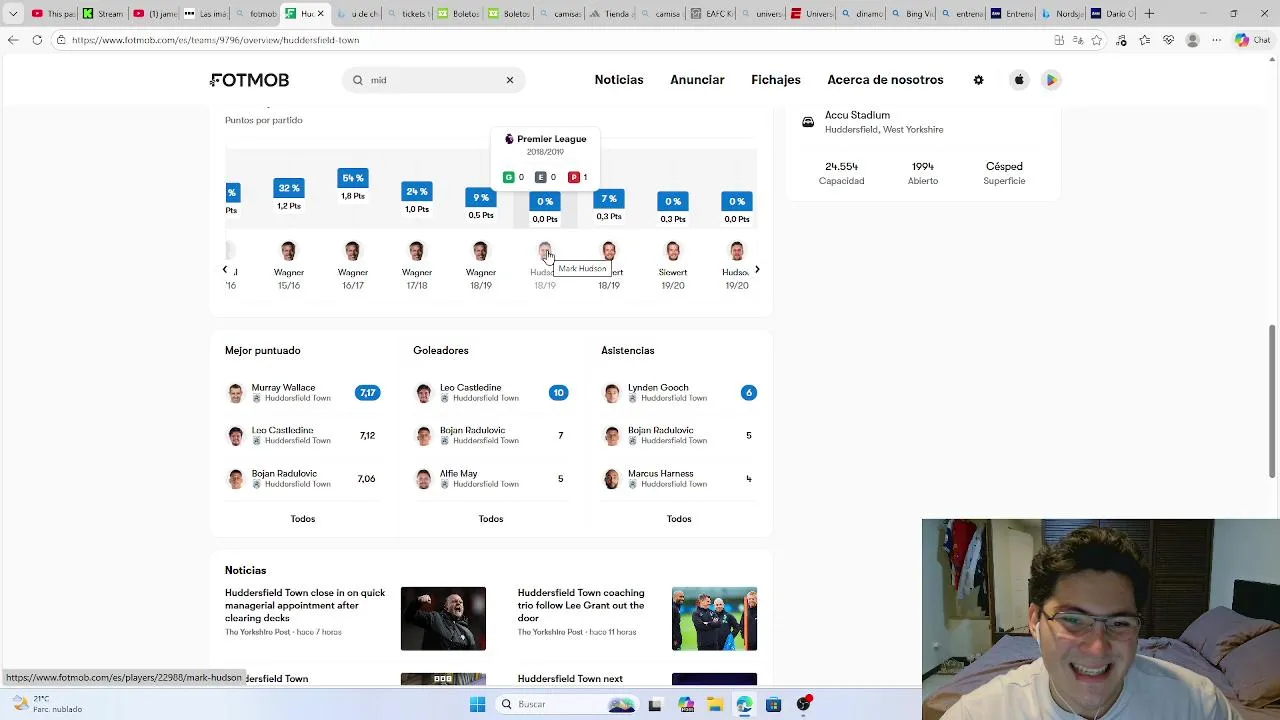Click the 9 % win rate bar
1280x720 pixels.
pyautogui.click(x=481, y=198)
